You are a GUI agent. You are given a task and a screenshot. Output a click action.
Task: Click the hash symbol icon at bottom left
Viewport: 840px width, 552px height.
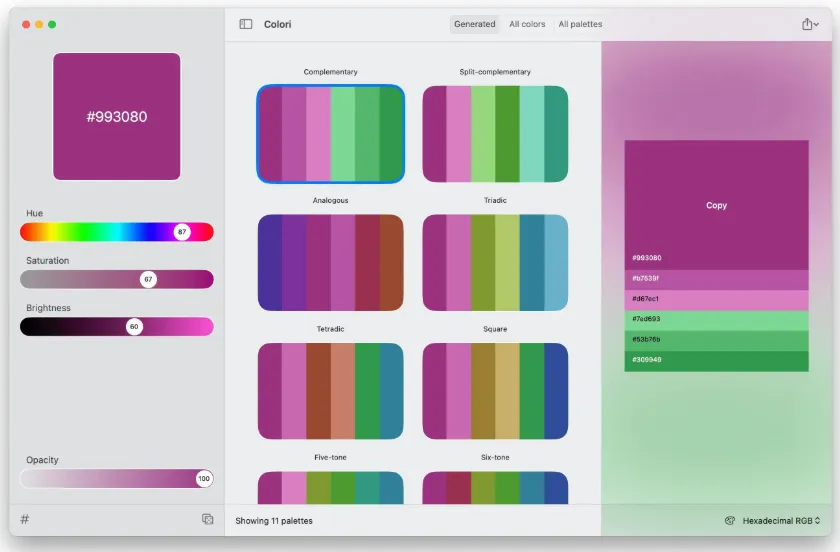[x=25, y=519]
